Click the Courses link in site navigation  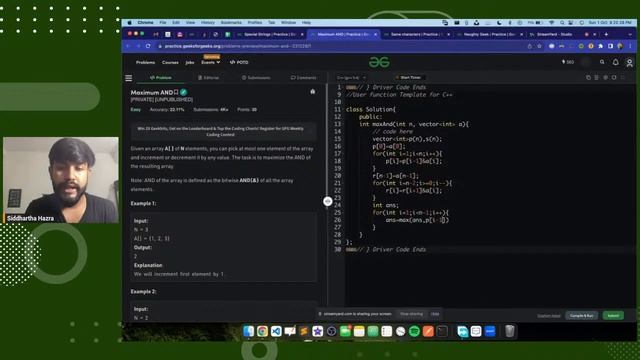(x=170, y=62)
